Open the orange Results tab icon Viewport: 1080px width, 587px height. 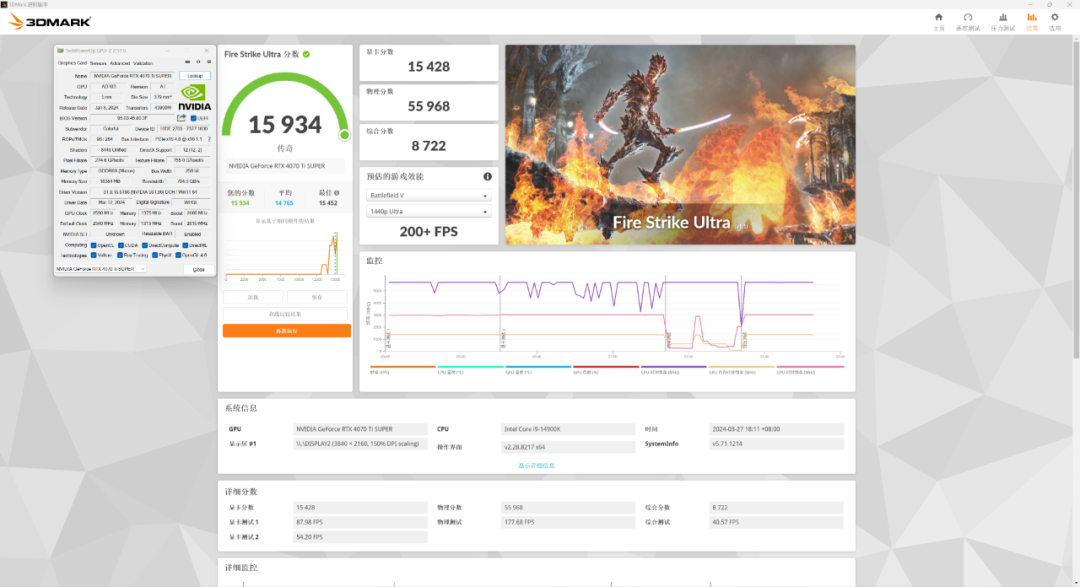click(1031, 17)
